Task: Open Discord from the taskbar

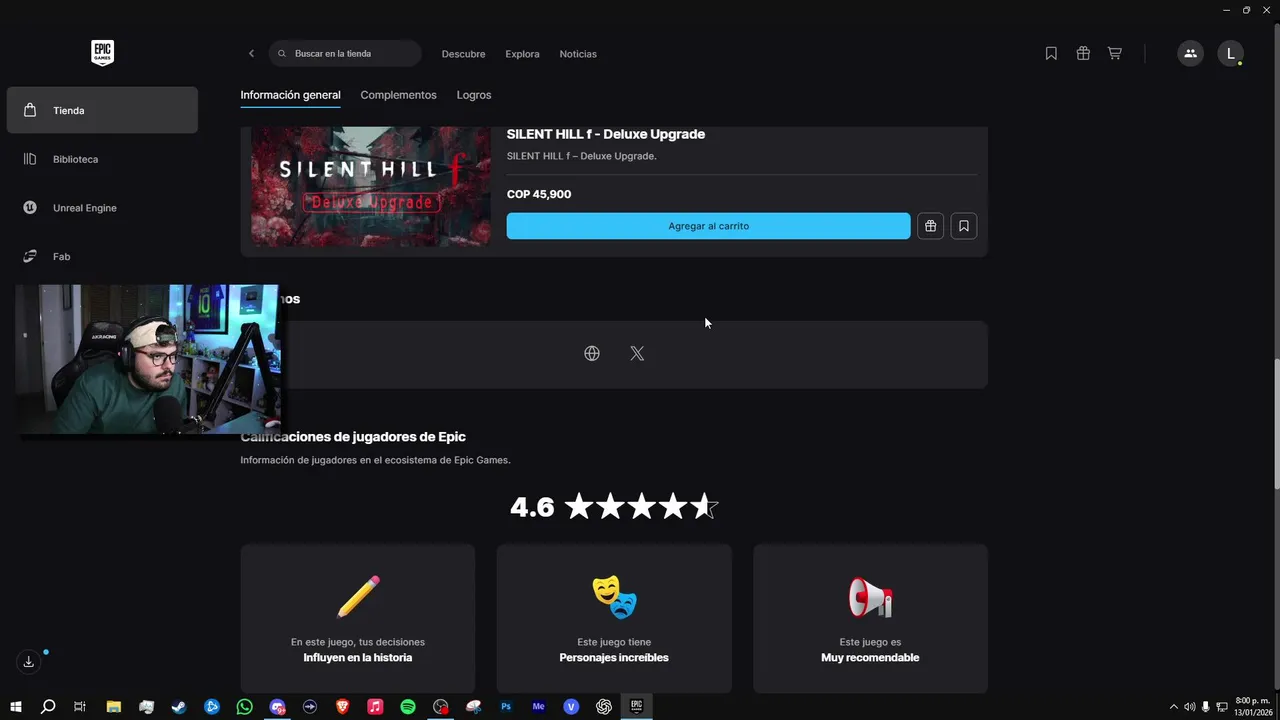Action: pyautogui.click(x=277, y=706)
